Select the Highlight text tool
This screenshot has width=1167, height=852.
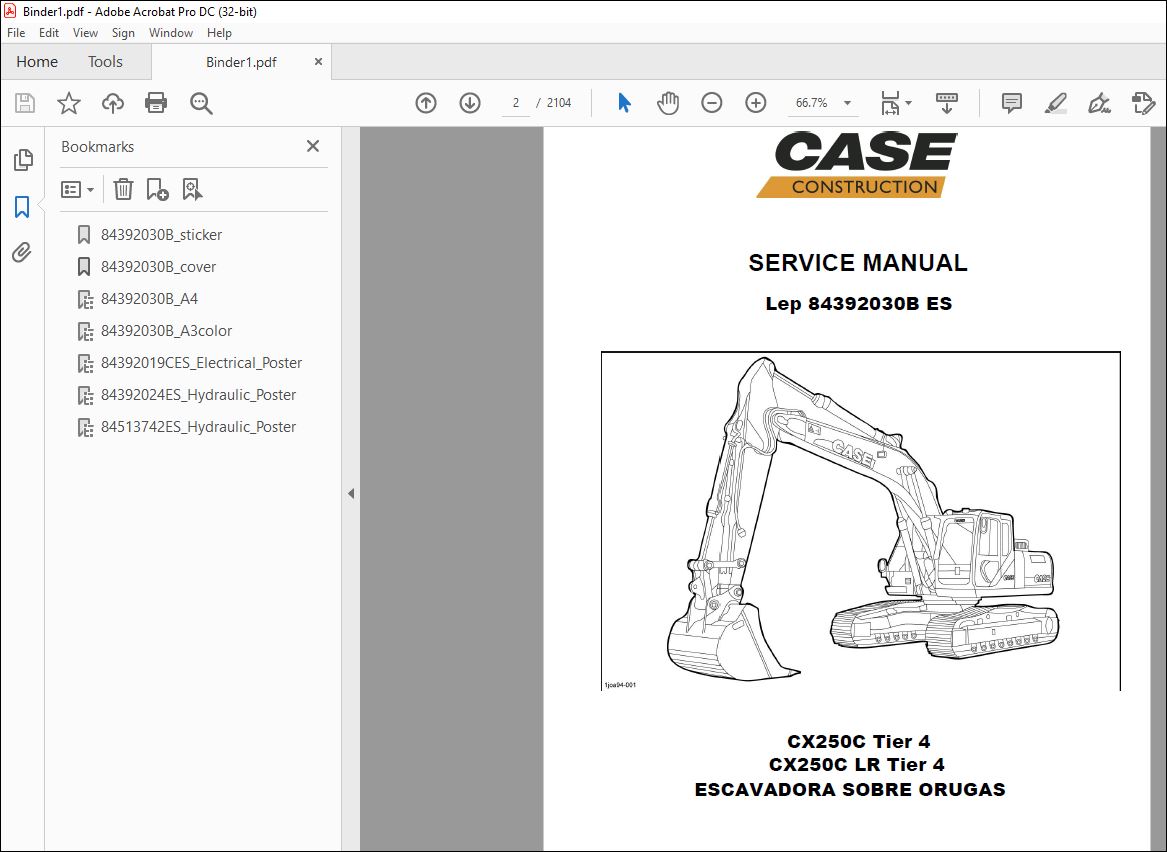[x=1055, y=103]
